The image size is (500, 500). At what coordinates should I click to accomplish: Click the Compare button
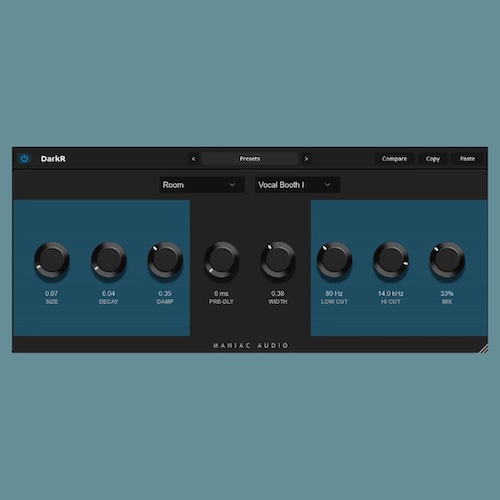(394, 159)
